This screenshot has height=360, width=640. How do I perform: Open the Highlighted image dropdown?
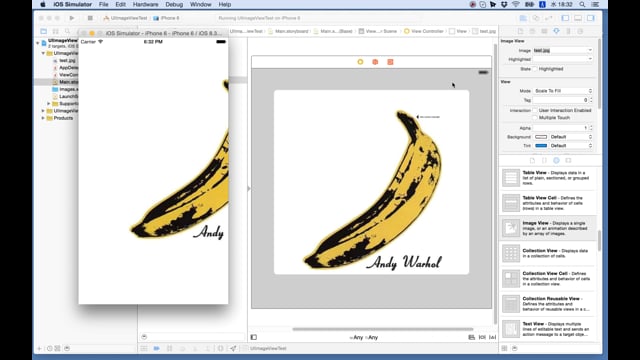(x=590, y=59)
